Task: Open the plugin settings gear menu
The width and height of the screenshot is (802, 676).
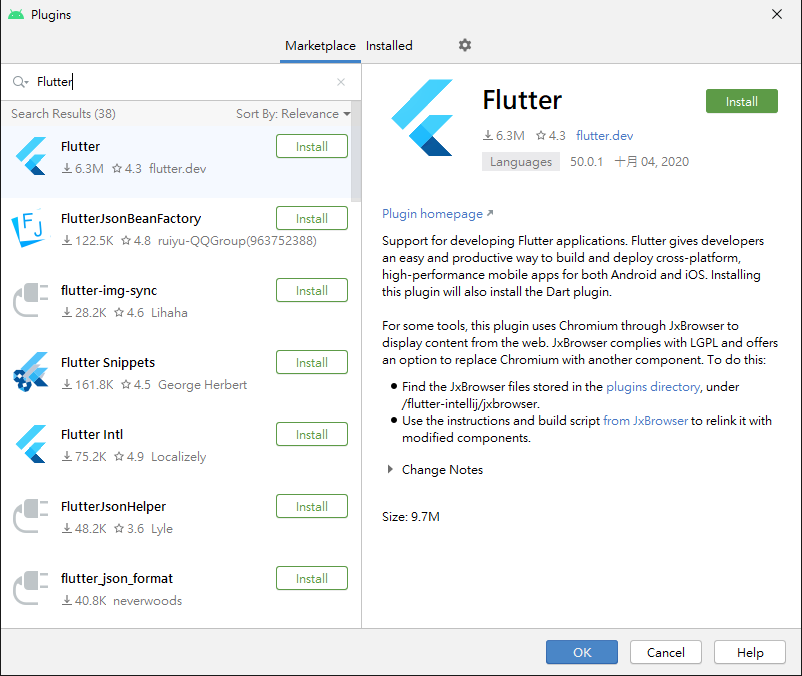Action: [x=464, y=45]
